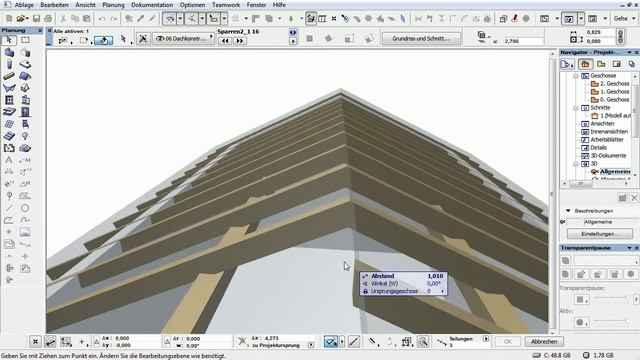Screen dimensions: 640x360
Task: Click the New document icon
Action: (9, 18)
